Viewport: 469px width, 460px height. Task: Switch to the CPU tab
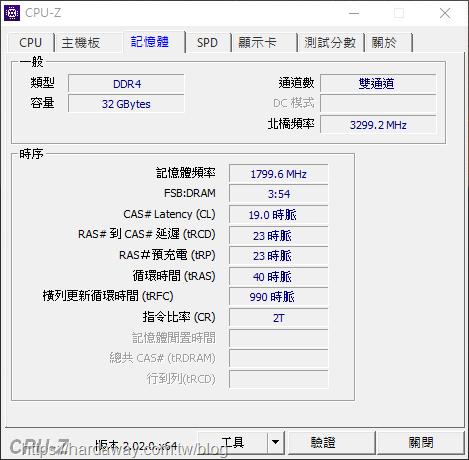30,43
